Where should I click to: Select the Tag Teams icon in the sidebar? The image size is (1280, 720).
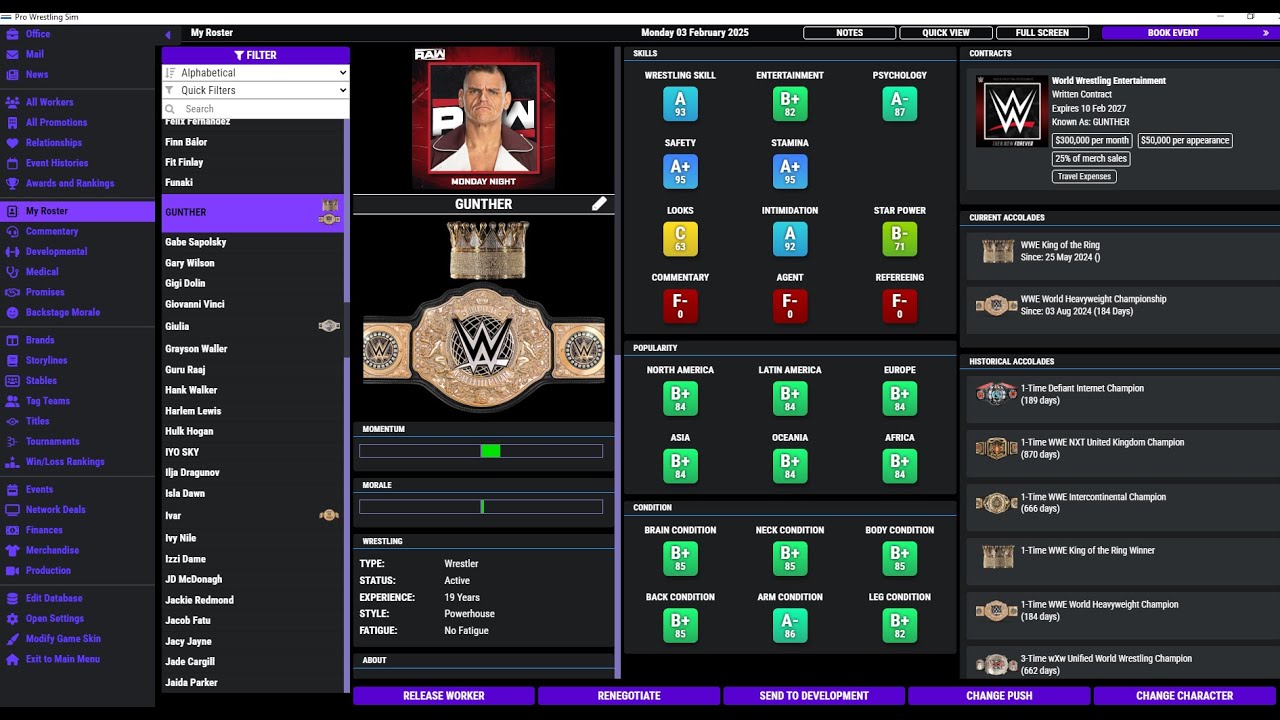click(x=12, y=400)
